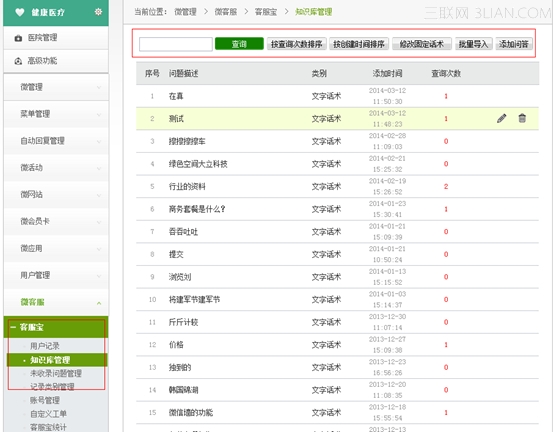Click the 修改固定话术 button
Screen dimensions: 553x432
421,44
